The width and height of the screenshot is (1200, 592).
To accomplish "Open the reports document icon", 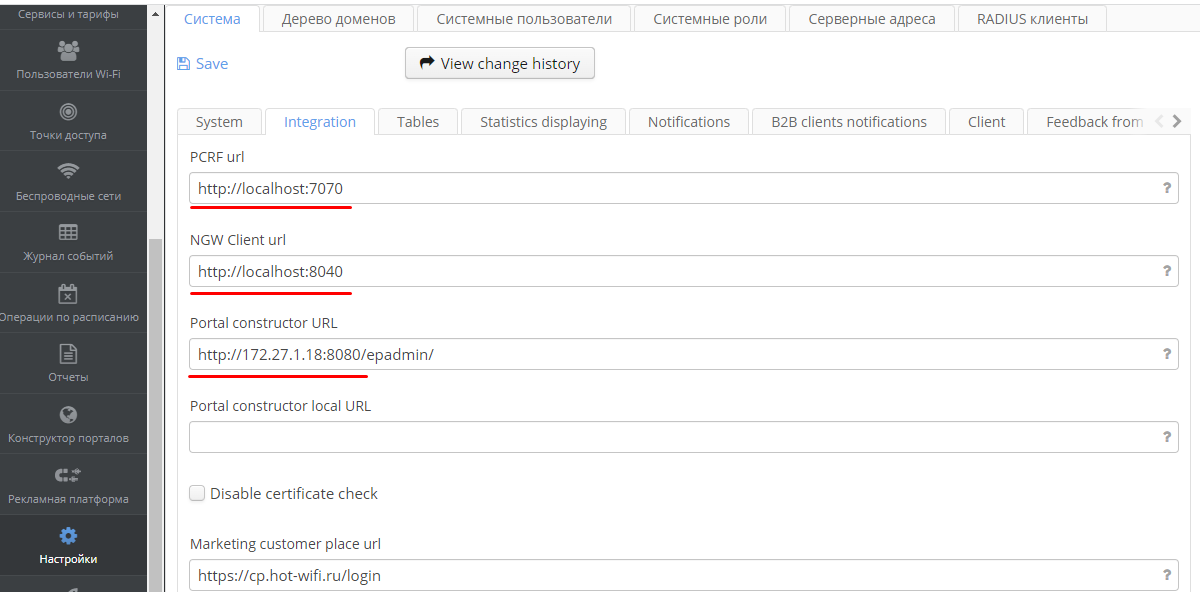I will pos(68,354).
